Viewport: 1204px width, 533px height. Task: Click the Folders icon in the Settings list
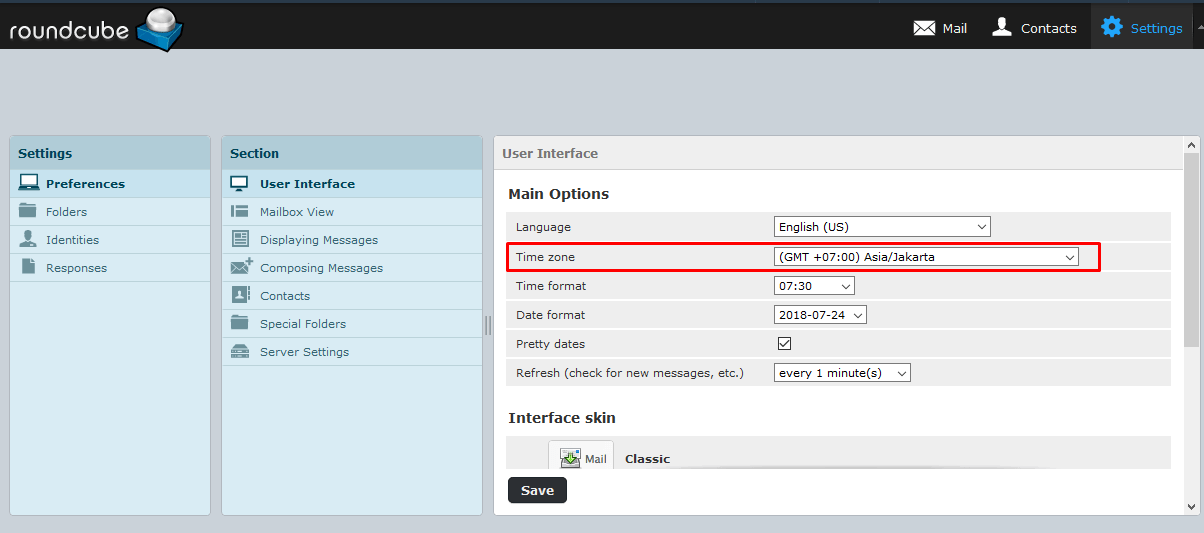(28, 211)
